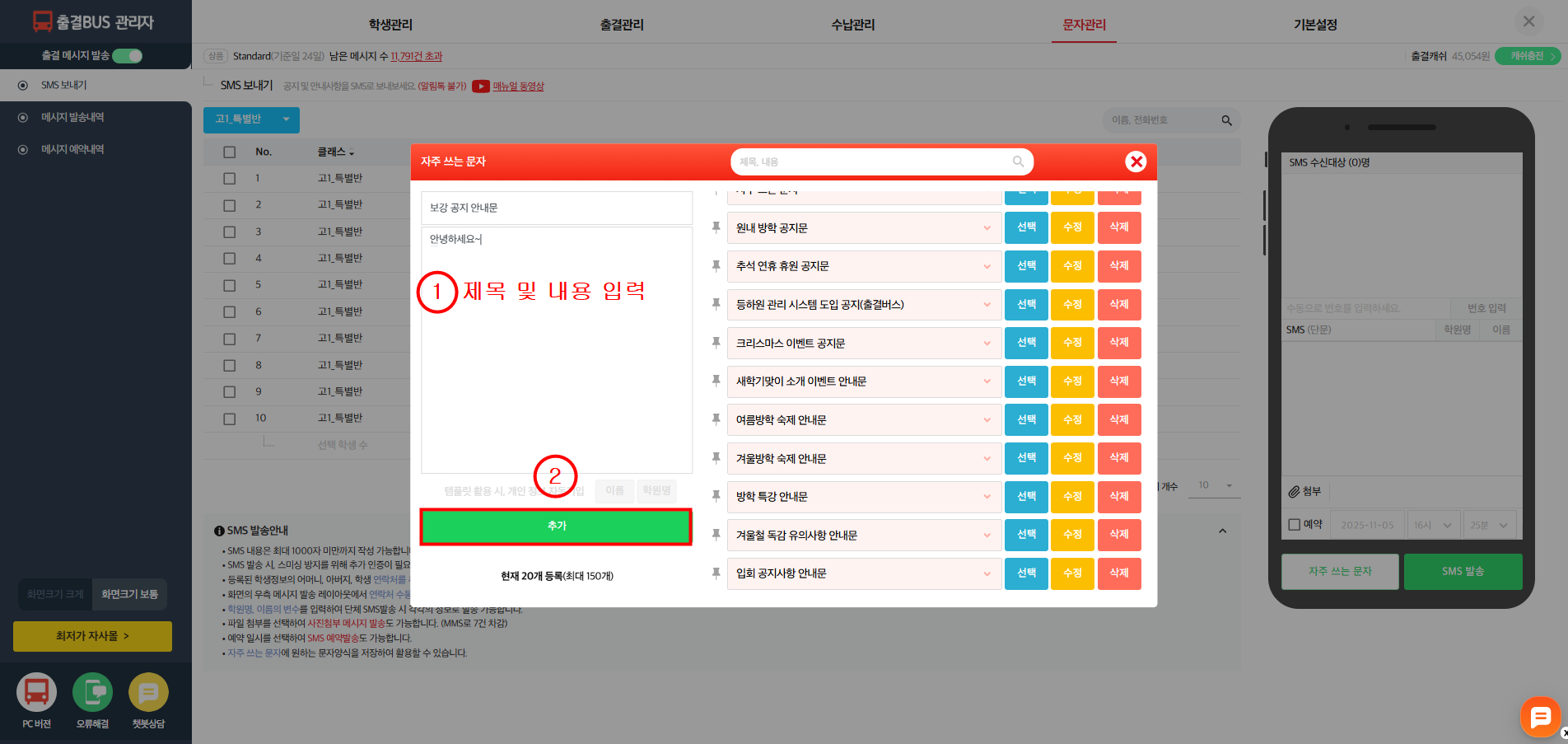Toggle the 출결 메시지 발송 switch
The width and height of the screenshot is (1568, 744).
tap(127, 56)
